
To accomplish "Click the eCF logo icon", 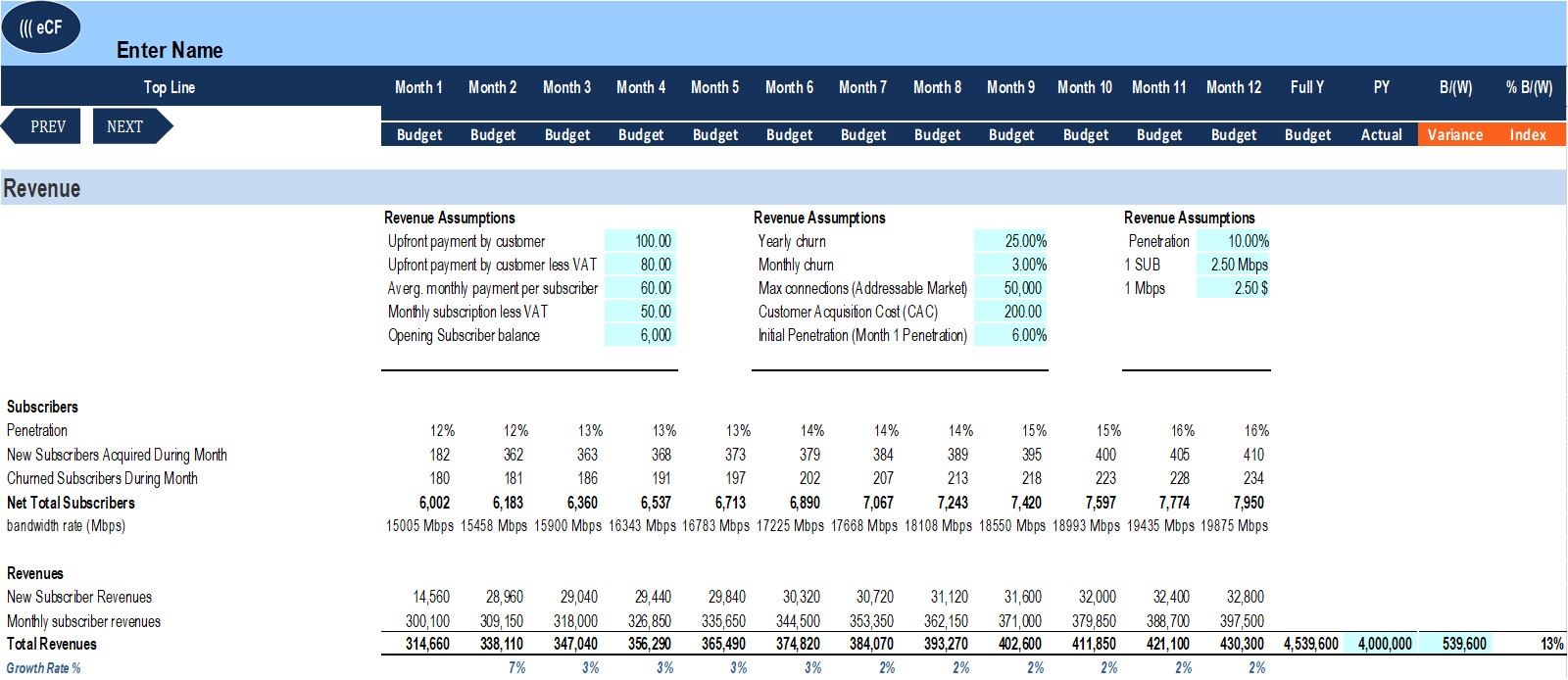I will click(x=41, y=27).
